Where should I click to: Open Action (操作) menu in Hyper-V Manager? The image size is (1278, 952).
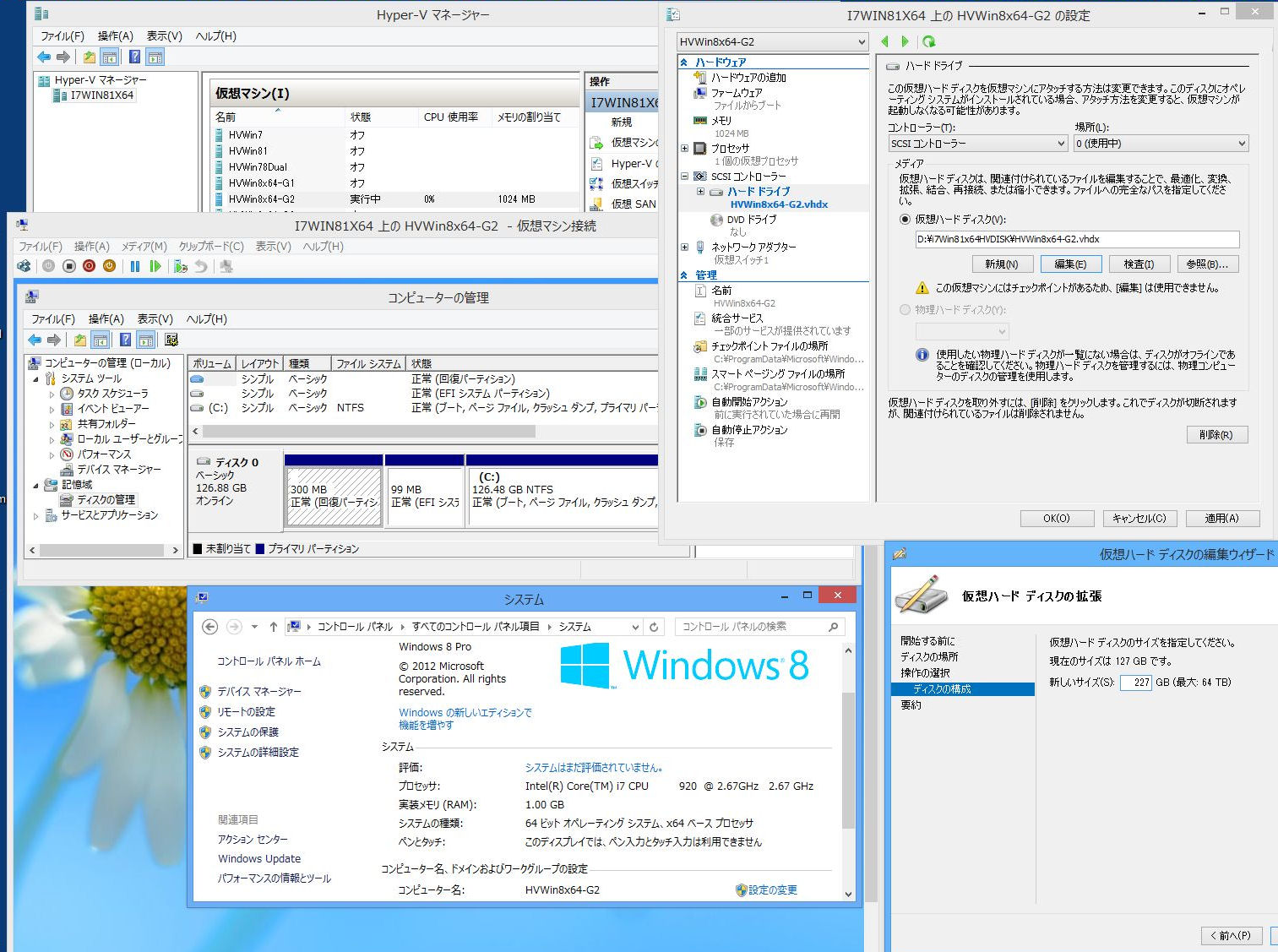pos(116,36)
